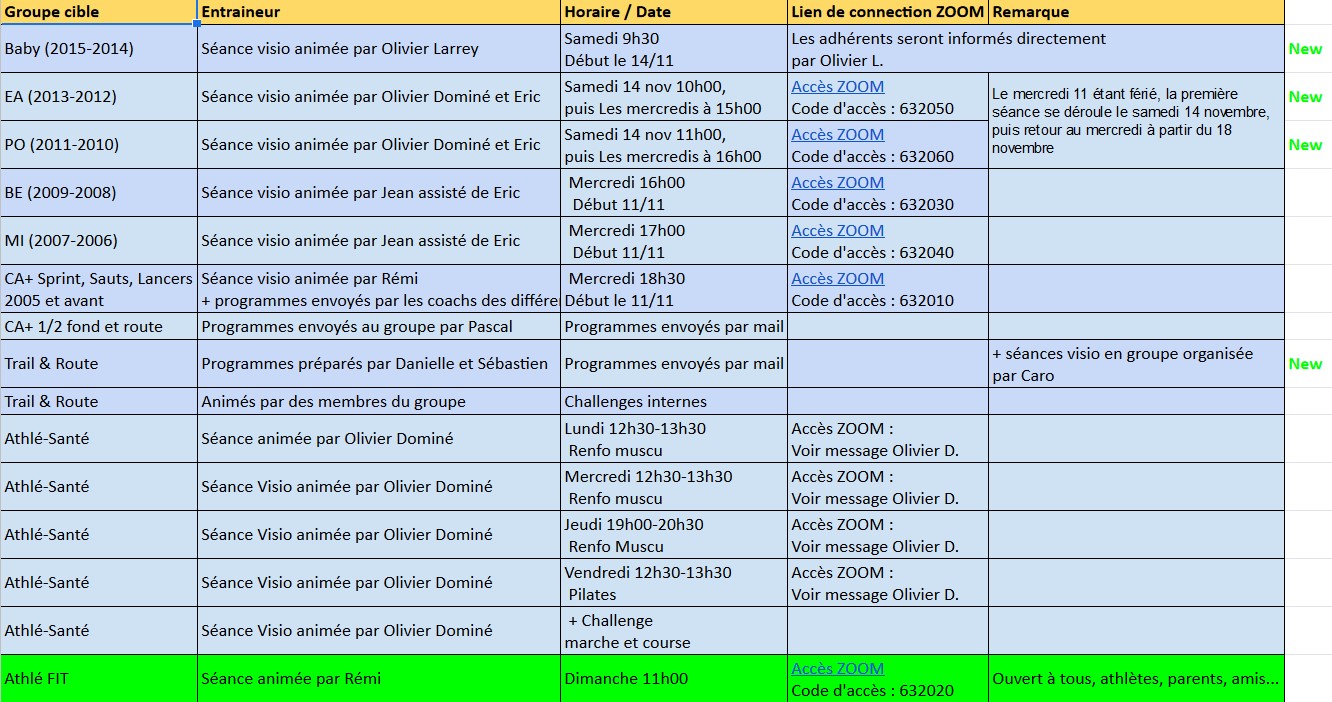Click the trainer cell in the MI (2007-2006) row
Viewport: 1332px width, 702px height.
[x=379, y=241]
